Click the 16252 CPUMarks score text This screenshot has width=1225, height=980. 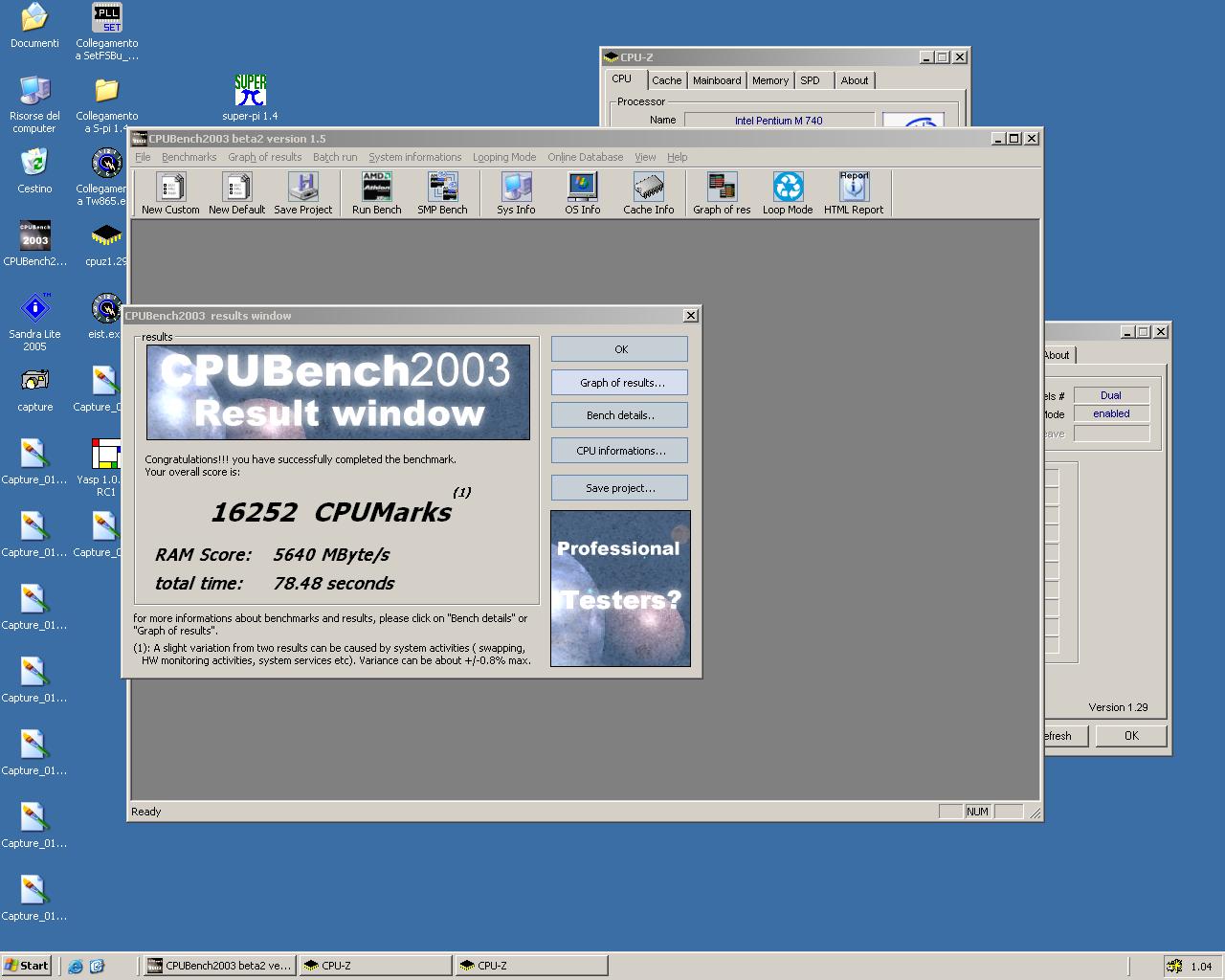click(x=331, y=512)
